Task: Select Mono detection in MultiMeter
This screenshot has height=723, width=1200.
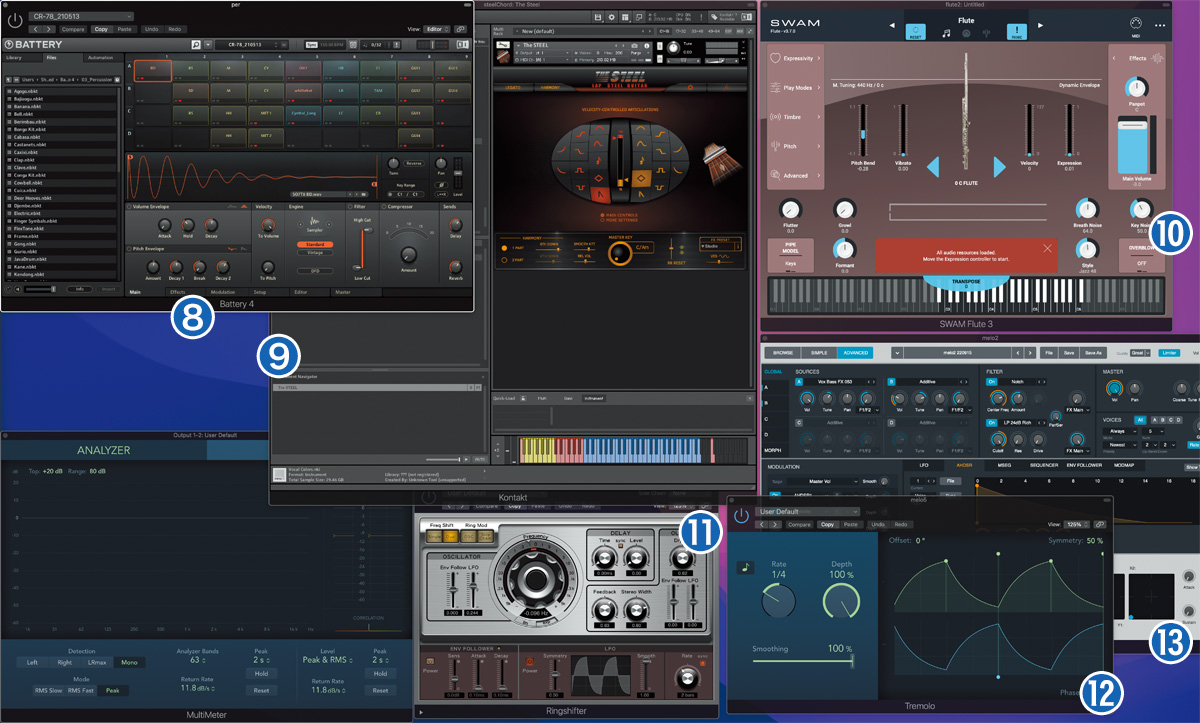Action: click(x=128, y=662)
